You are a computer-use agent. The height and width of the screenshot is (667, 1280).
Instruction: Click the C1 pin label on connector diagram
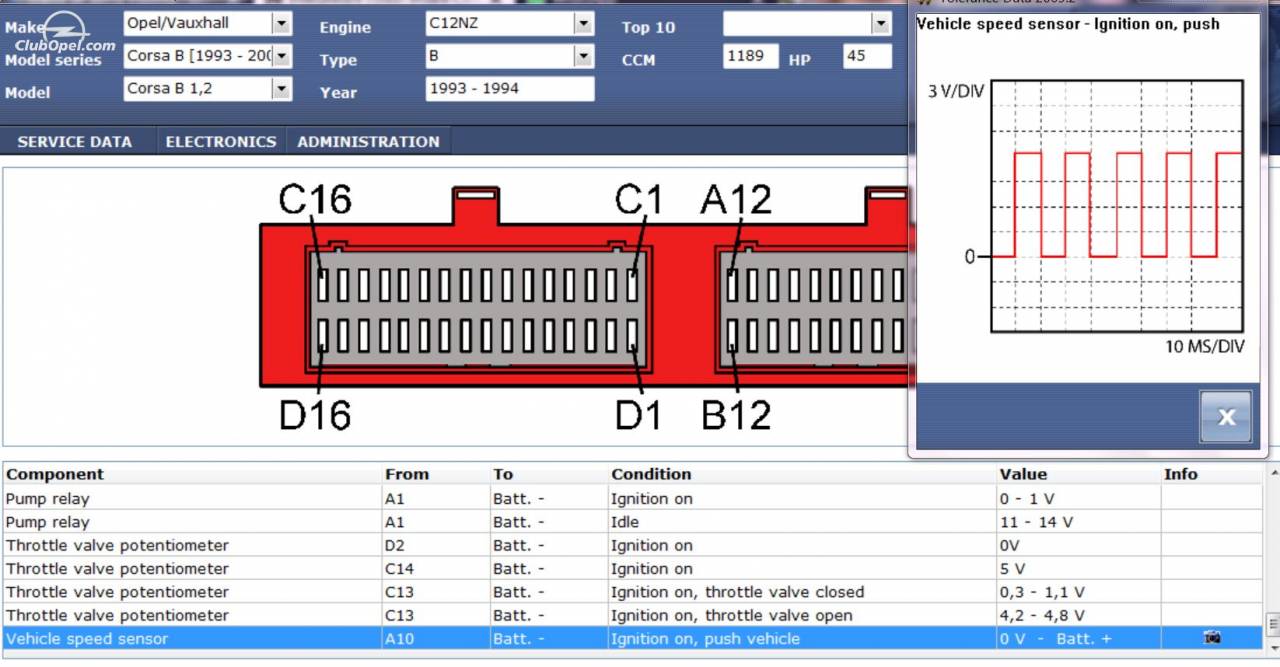tap(638, 201)
